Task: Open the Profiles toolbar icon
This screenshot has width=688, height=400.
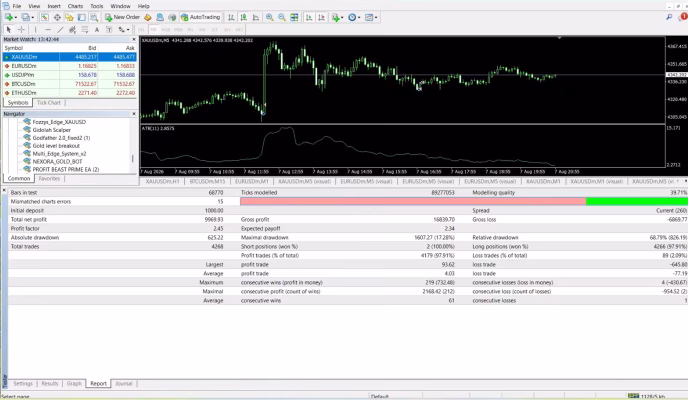Action: click(25, 17)
